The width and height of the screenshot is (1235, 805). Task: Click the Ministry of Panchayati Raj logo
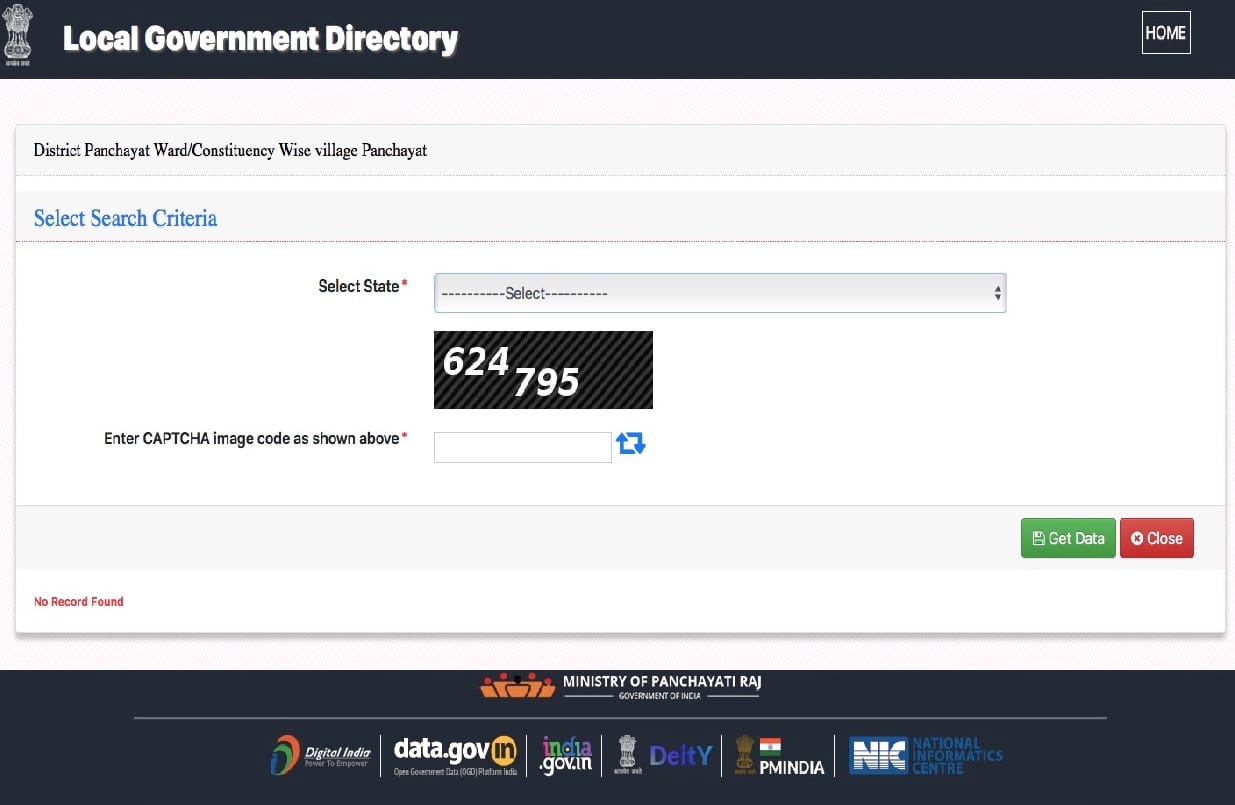[x=620, y=686]
